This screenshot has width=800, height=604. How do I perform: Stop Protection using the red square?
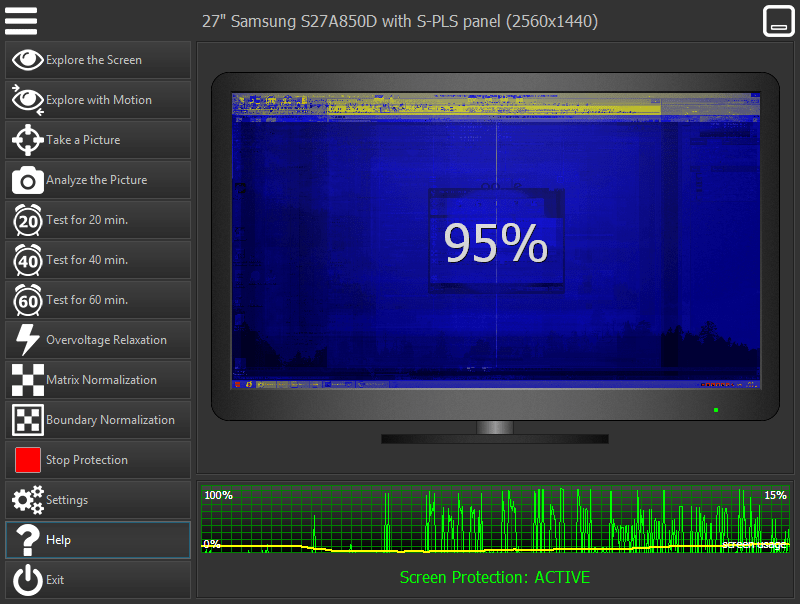coord(28,460)
